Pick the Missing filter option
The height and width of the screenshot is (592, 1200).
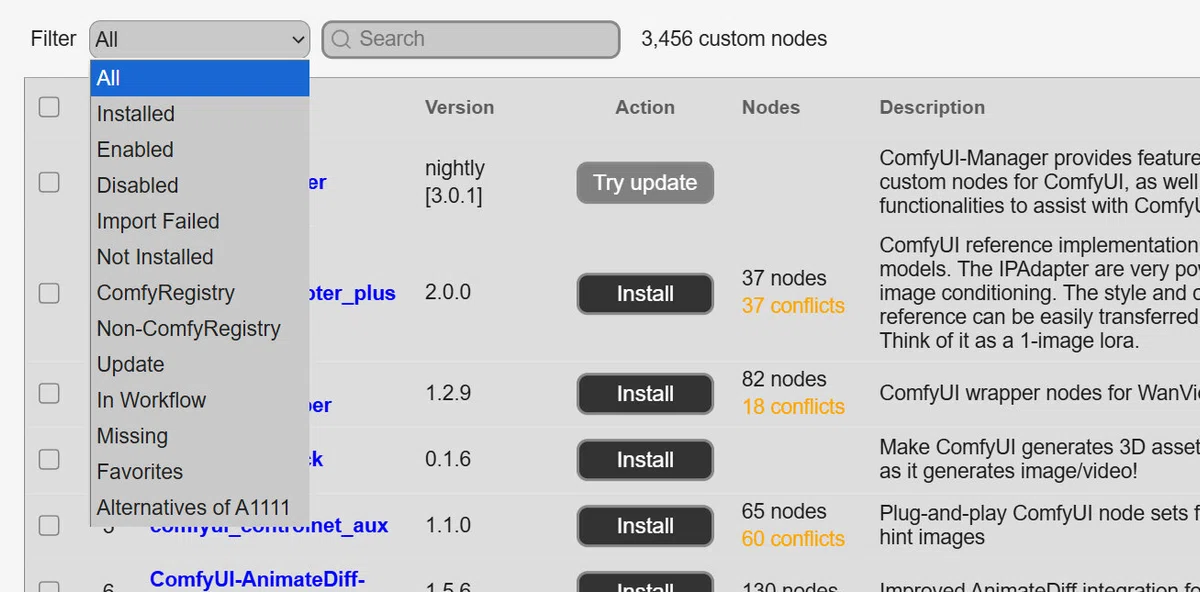(200, 436)
